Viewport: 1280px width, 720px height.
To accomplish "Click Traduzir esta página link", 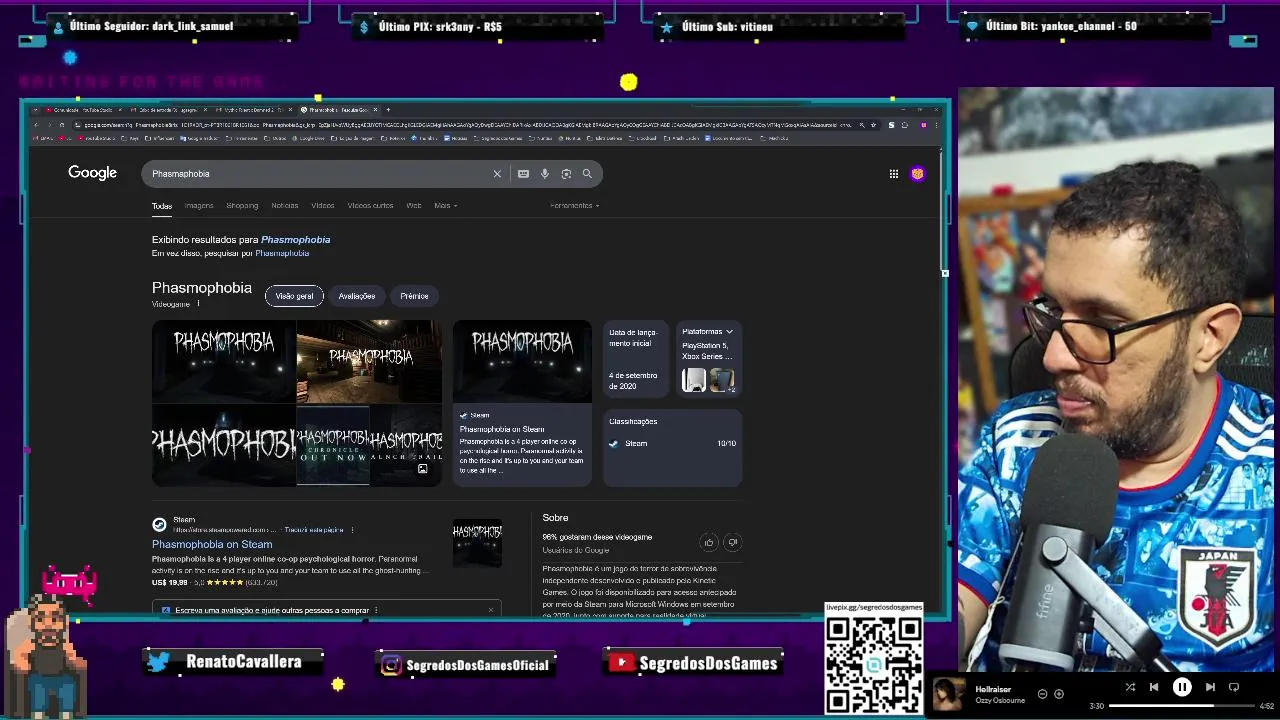I will (x=314, y=530).
